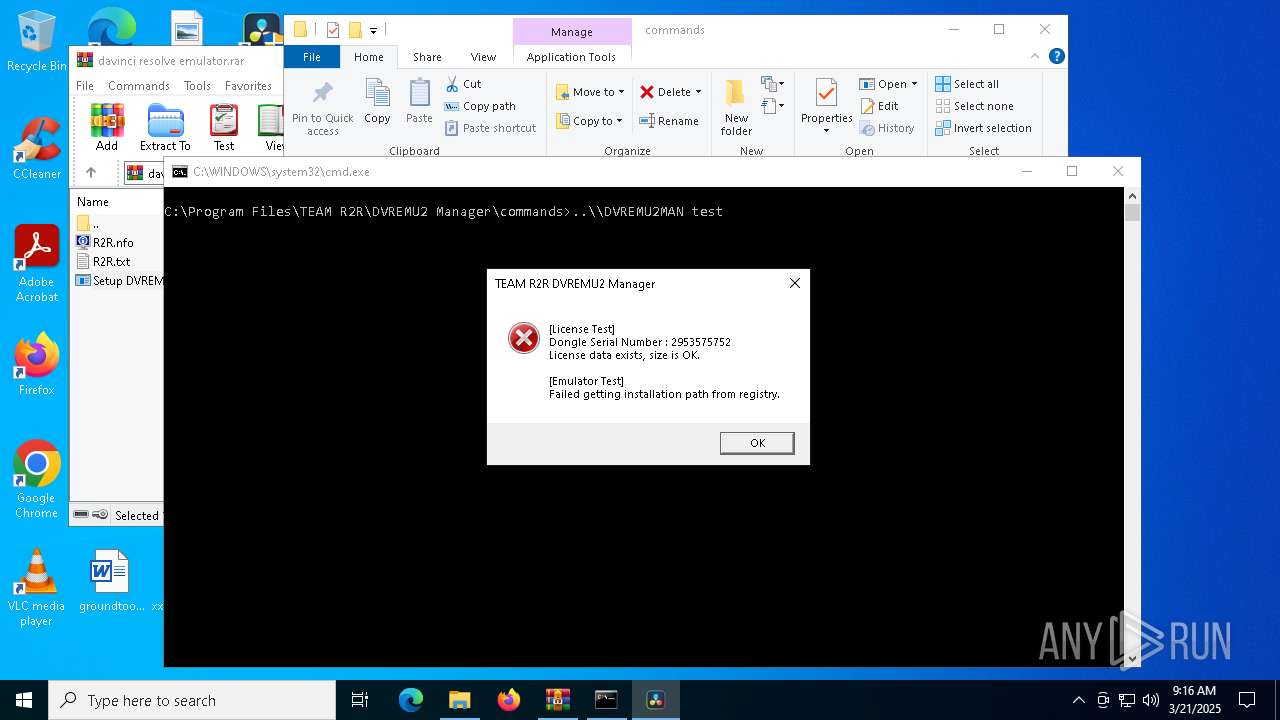Image resolution: width=1280 pixels, height=720 pixels.
Task: Open the Move to dropdown
Action: 590,92
